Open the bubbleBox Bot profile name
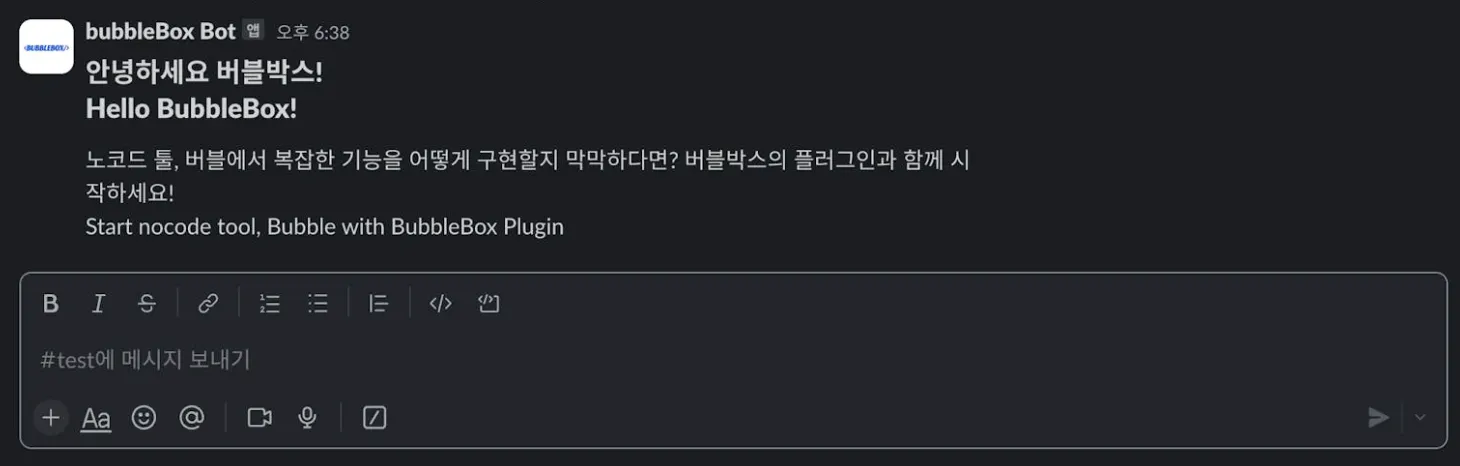Viewport: 1460px width, 466px height. 160,32
